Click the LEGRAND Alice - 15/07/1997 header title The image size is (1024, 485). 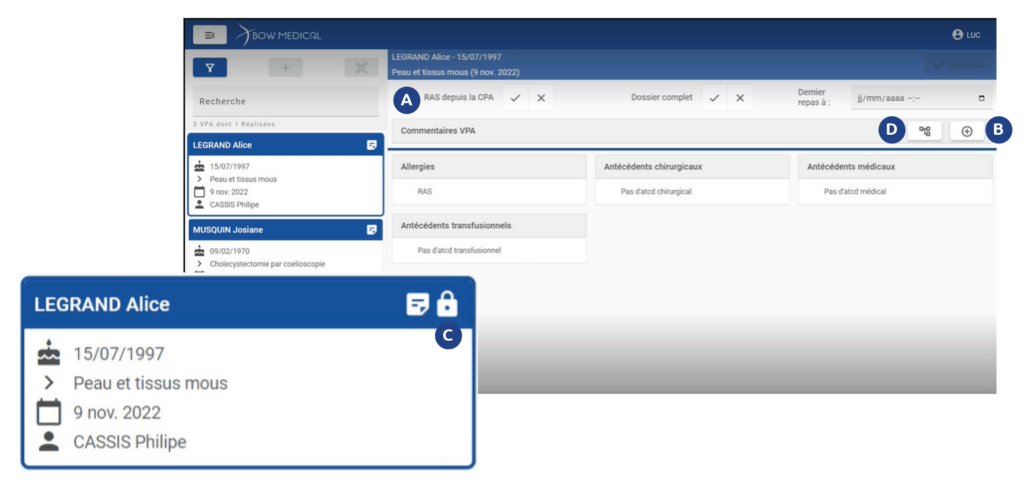pyautogui.click(x=447, y=57)
